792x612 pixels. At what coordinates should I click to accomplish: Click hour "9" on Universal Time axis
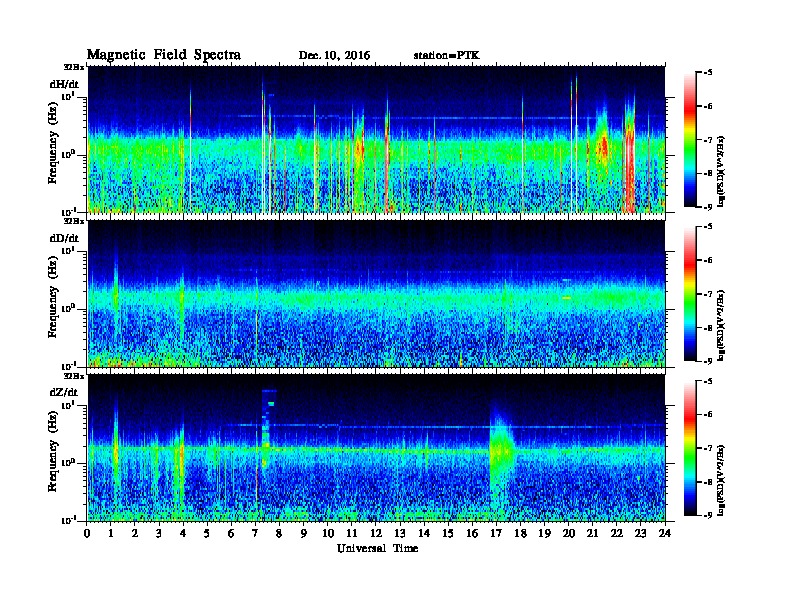click(304, 533)
